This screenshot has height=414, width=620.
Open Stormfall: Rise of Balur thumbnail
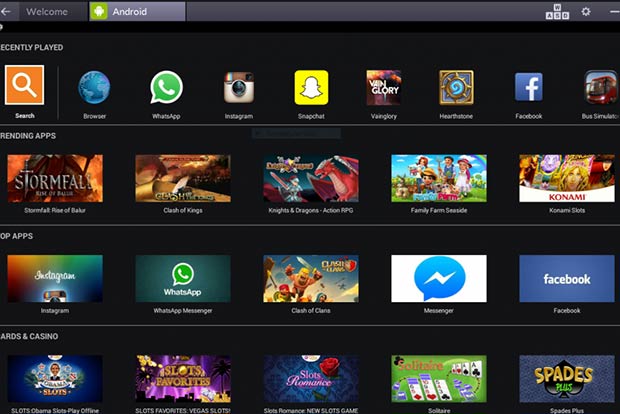click(x=55, y=178)
